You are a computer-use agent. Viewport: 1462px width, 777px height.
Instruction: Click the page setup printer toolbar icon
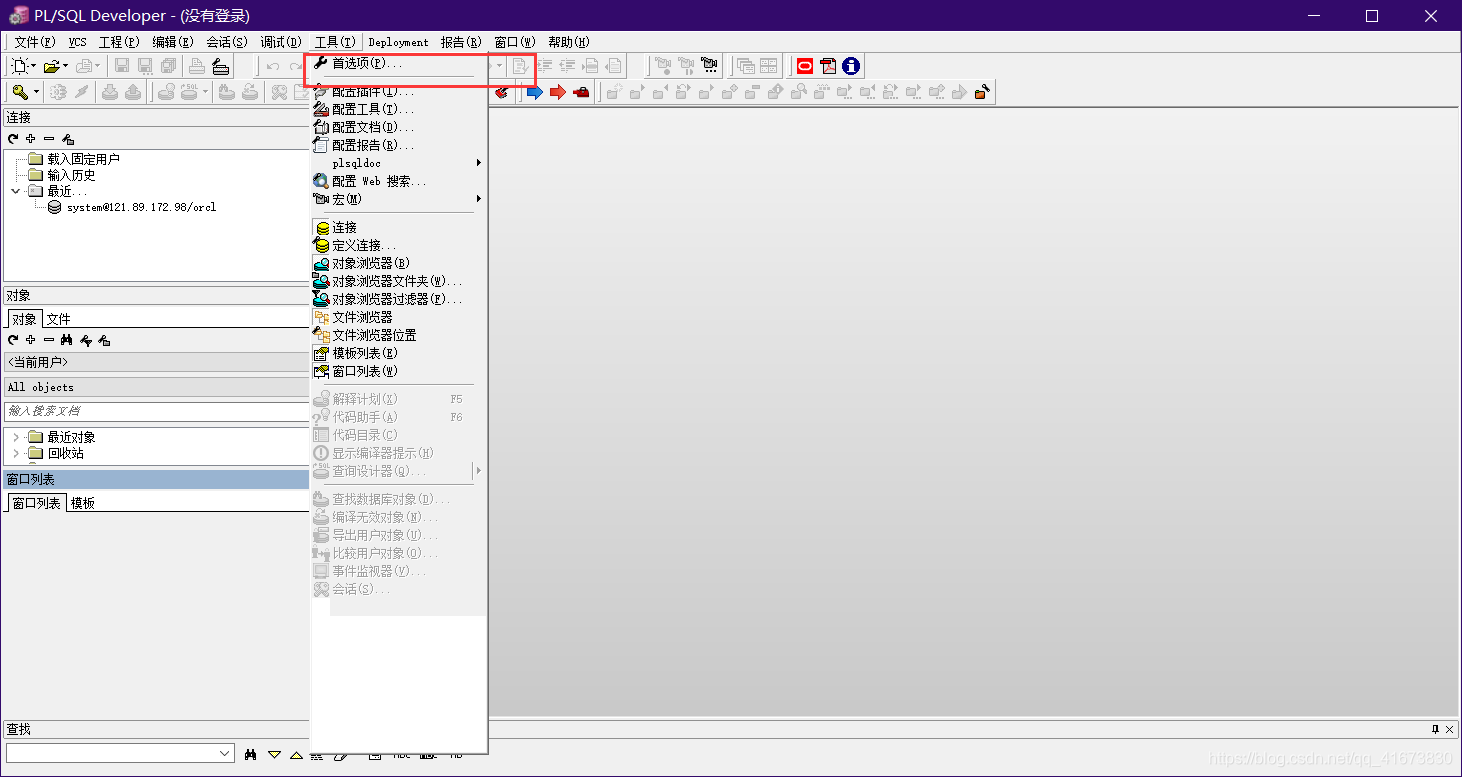pos(221,66)
